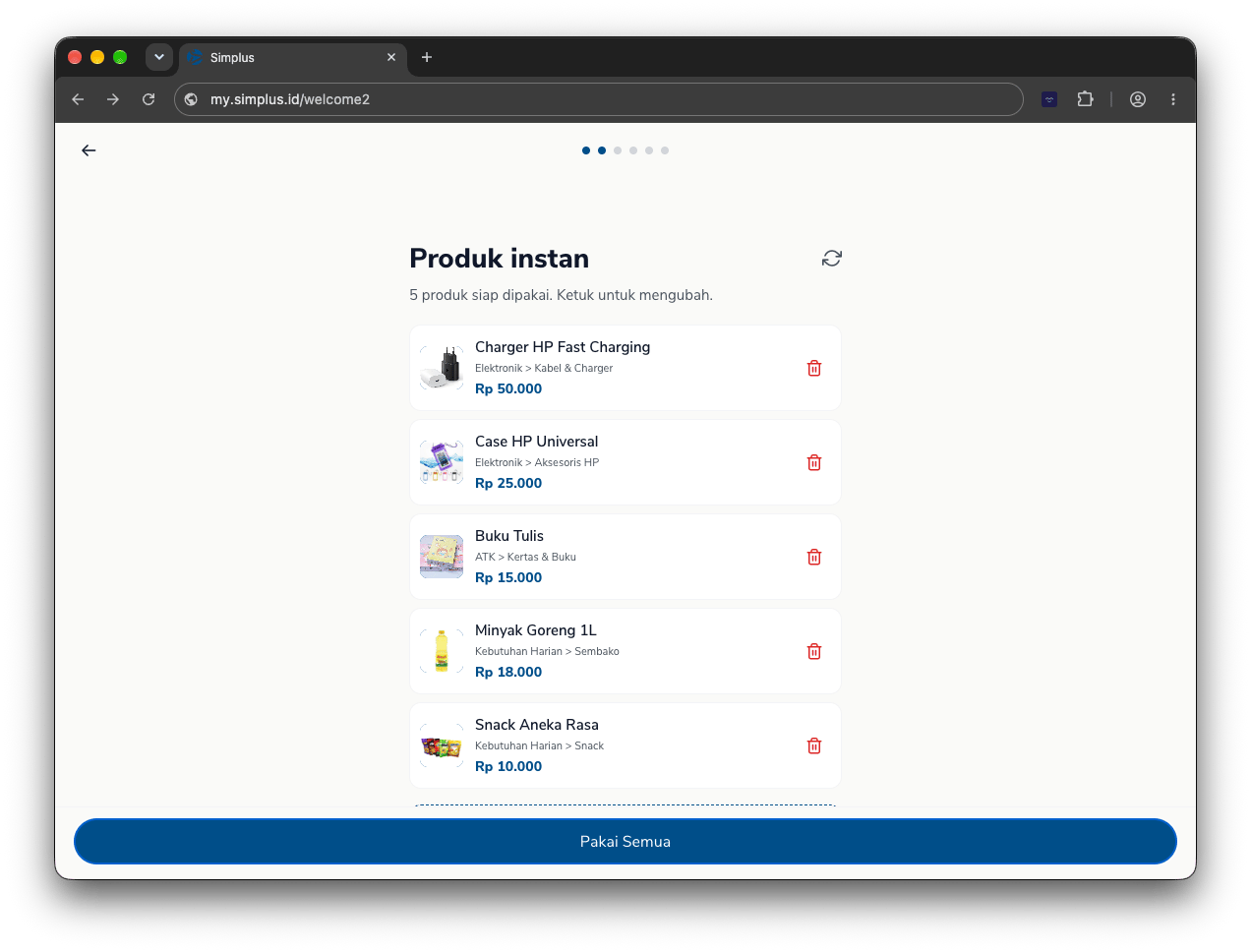Viewport: 1251px width, 952px height.
Task: Reload the page in the browser toolbar
Action: (x=149, y=99)
